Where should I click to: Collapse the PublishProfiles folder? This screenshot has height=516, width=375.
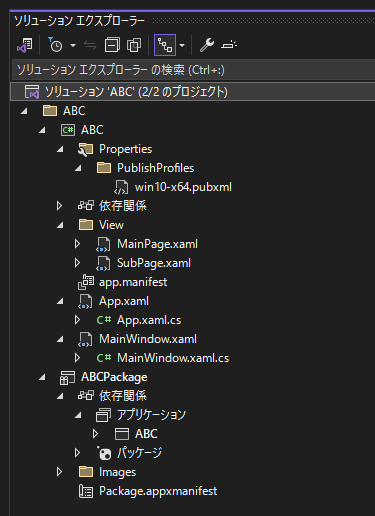pos(78,168)
